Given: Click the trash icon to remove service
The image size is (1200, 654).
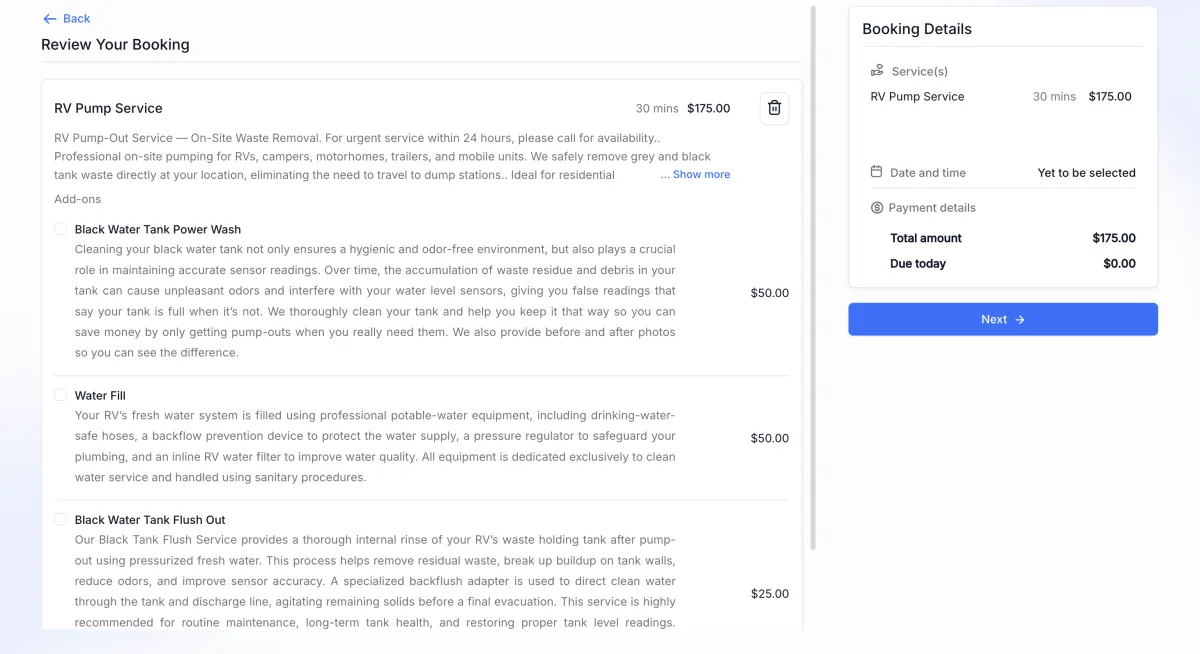Looking at the screenshot, I should [774, 108].
